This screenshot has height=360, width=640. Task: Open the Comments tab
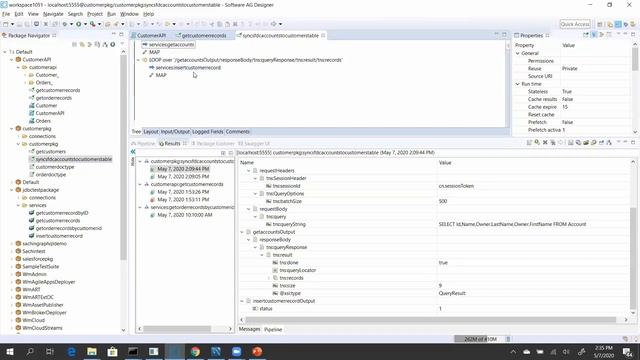click(238, 132)
